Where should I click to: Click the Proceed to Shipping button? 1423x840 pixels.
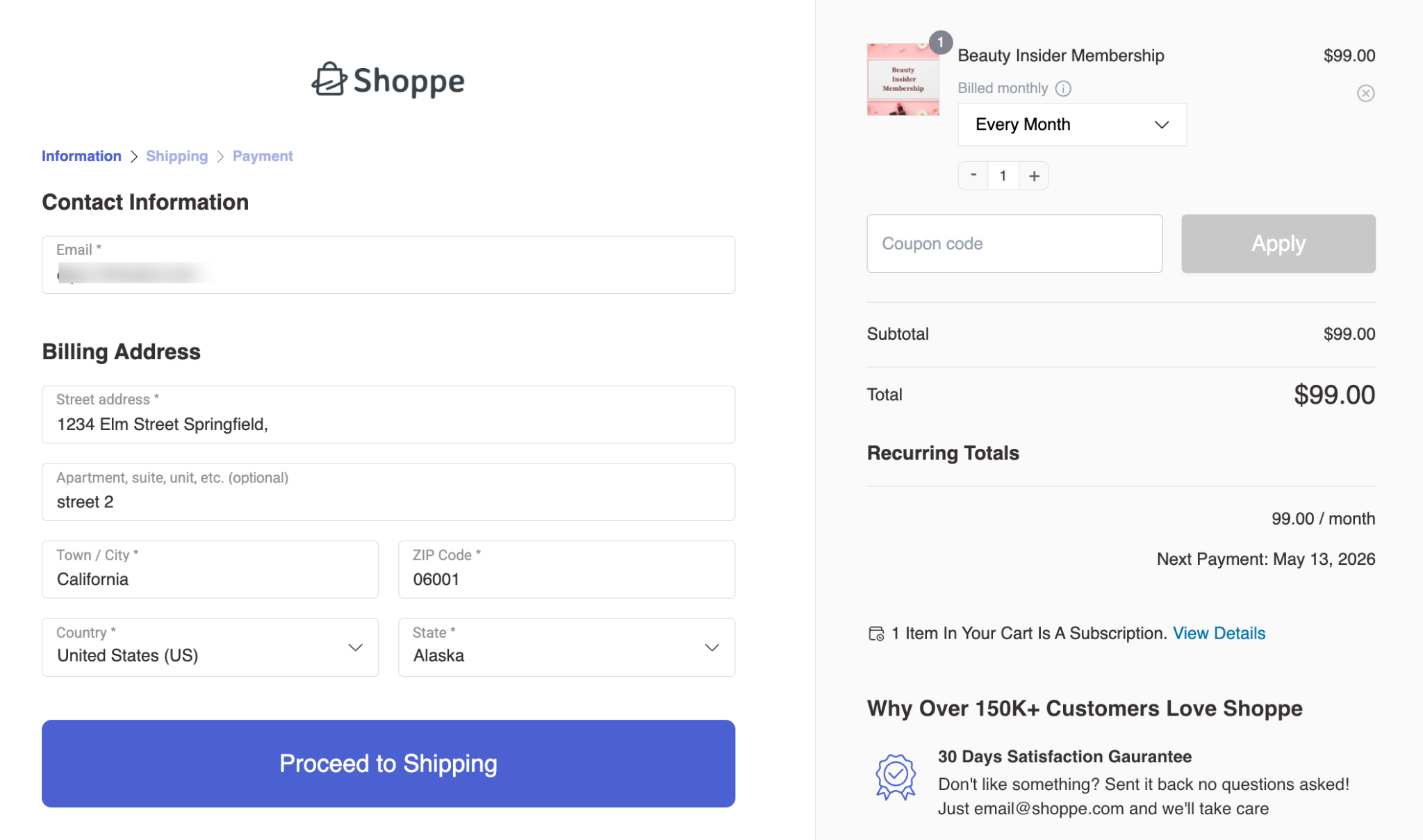(x=388, y=763)
